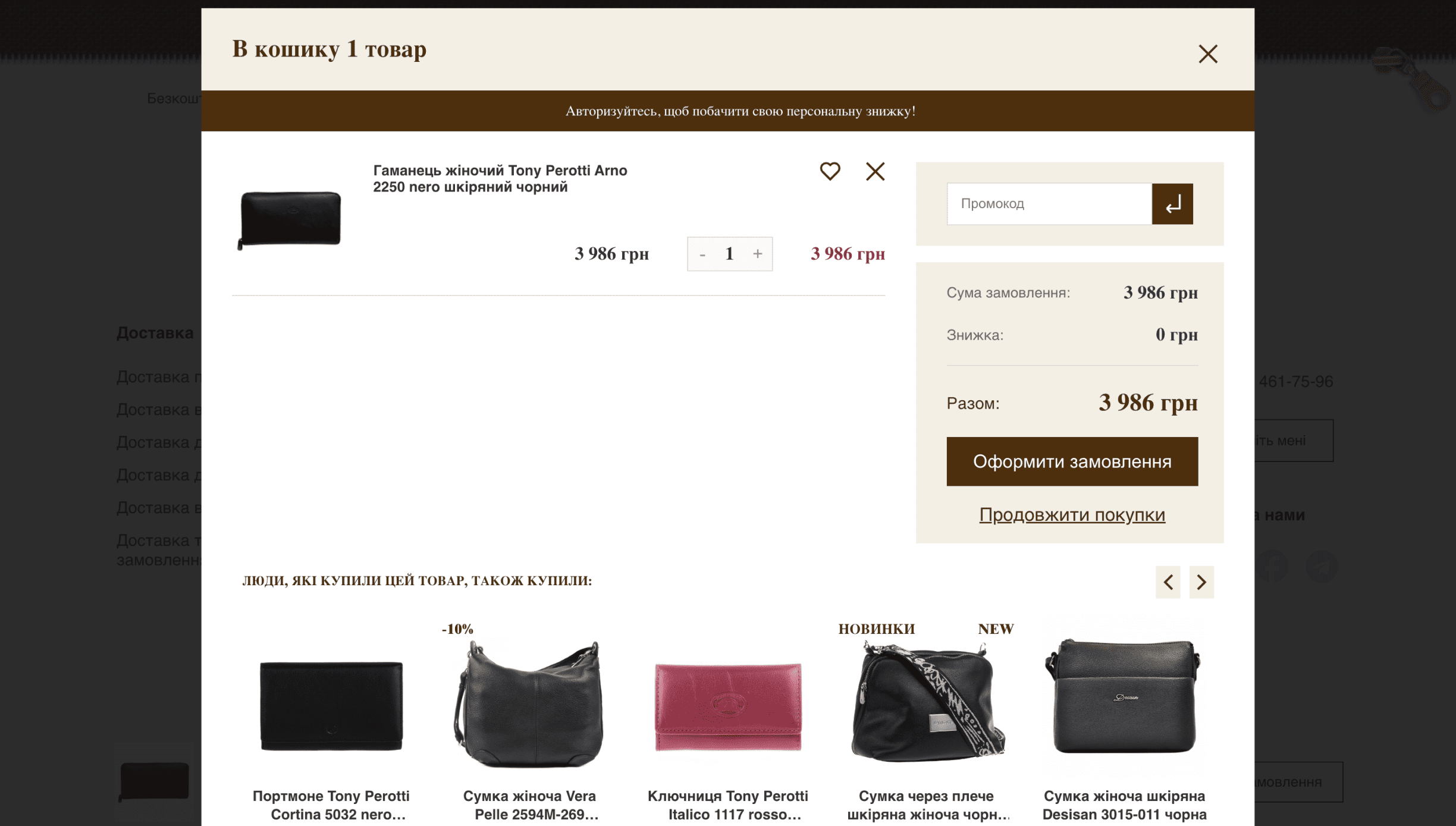Viewport: 1456px width, 826px height.
Task: Add wallet to wishlist with heart icon
Action: pyautogui.click(x=830, y=171)
